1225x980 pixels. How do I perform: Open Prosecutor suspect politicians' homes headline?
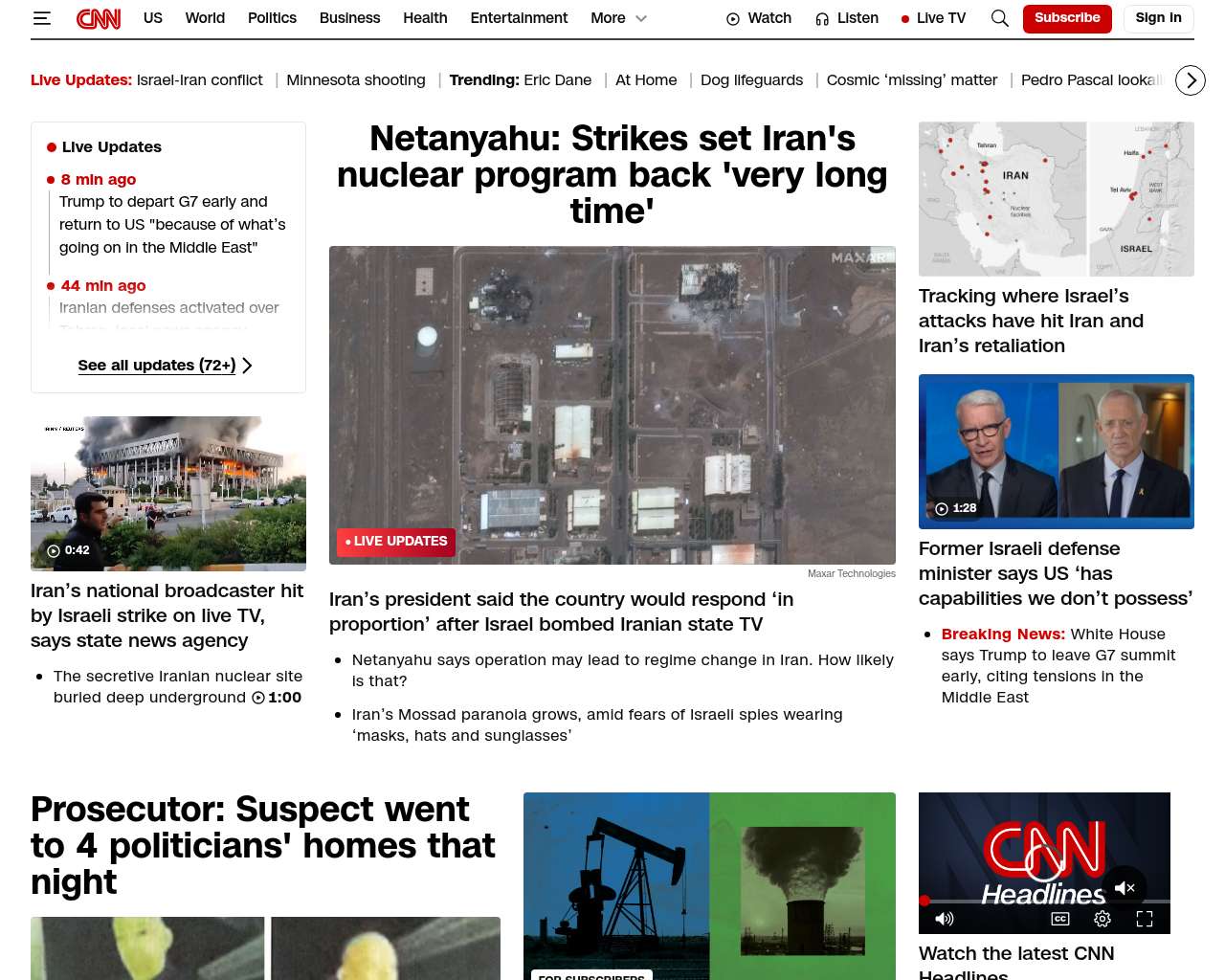263,846
